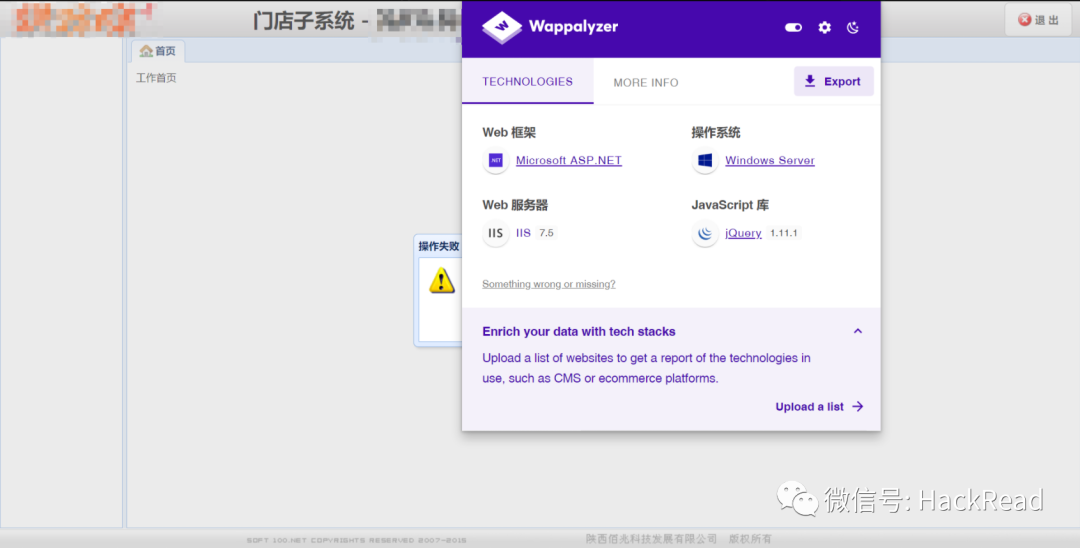Open the Microsoft ASP.NET link
1080x548 pixels.
tap(569, 160)
